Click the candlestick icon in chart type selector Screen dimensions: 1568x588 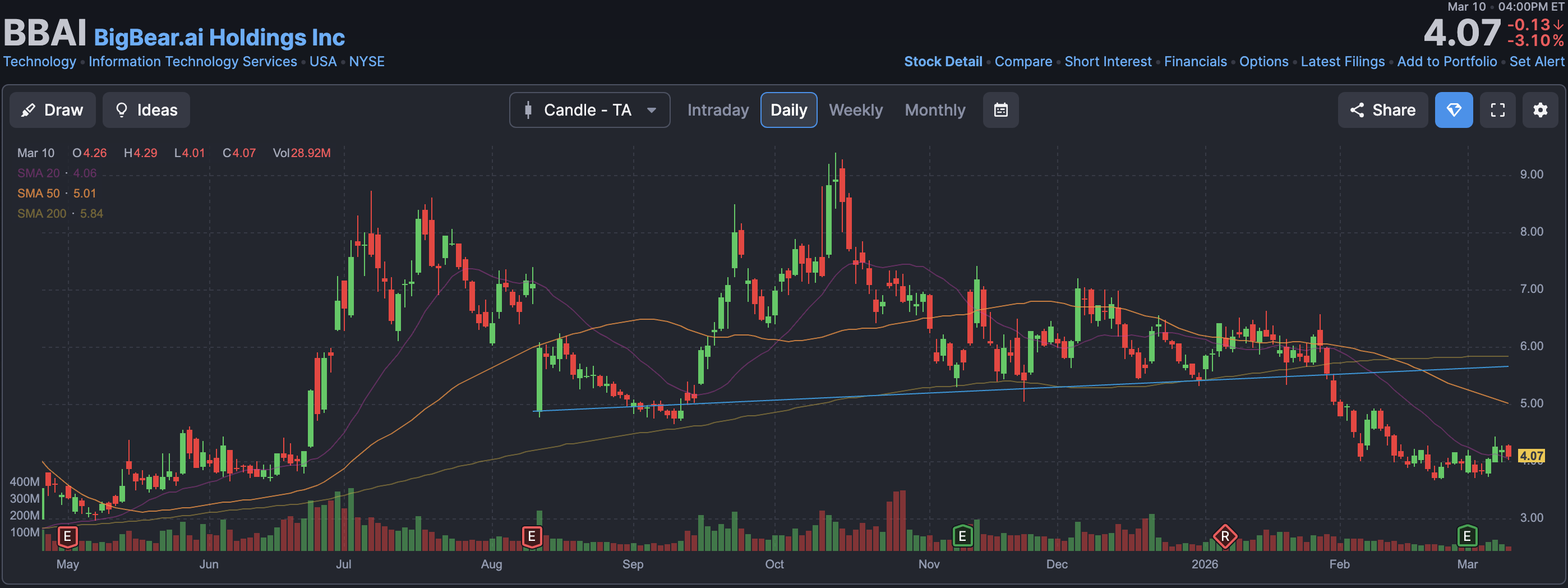[528, 110]
